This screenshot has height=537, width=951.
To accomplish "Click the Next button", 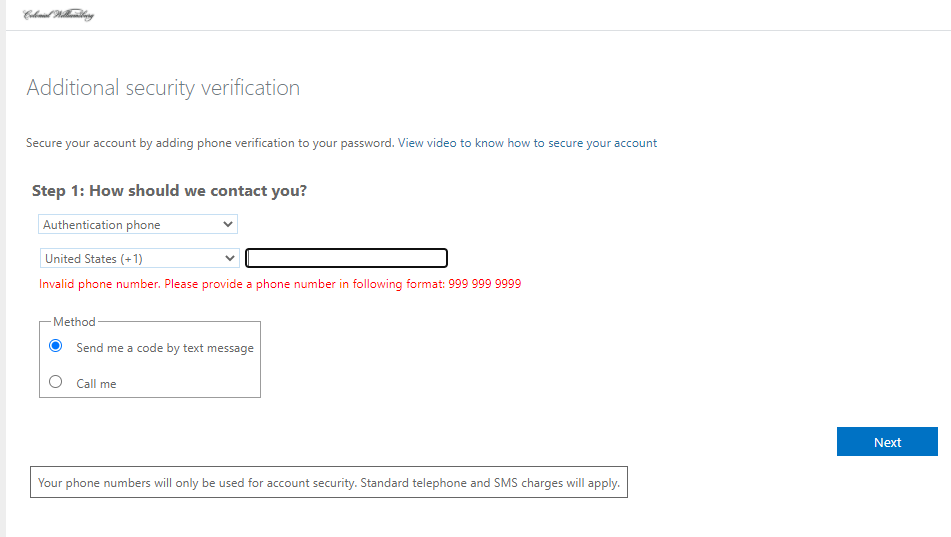I will click(887, 442).
